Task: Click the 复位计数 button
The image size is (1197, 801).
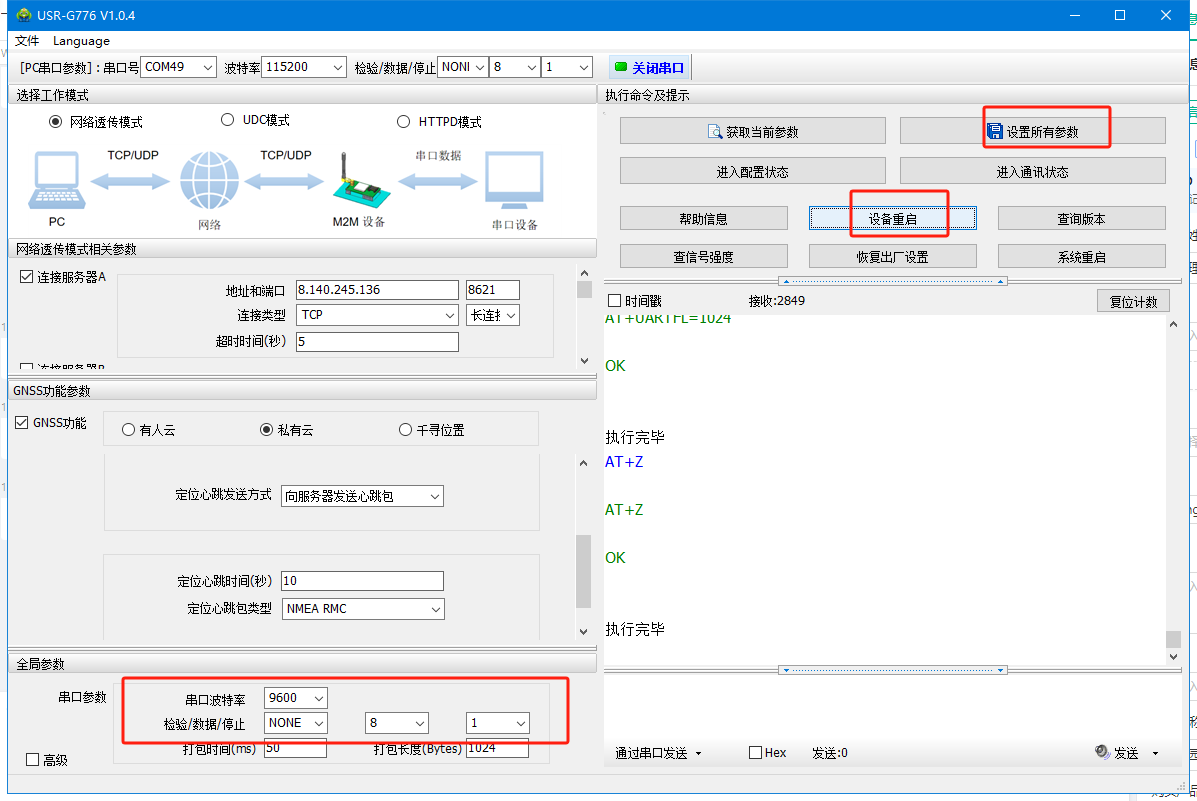Action: click(x=1133, y=301)
